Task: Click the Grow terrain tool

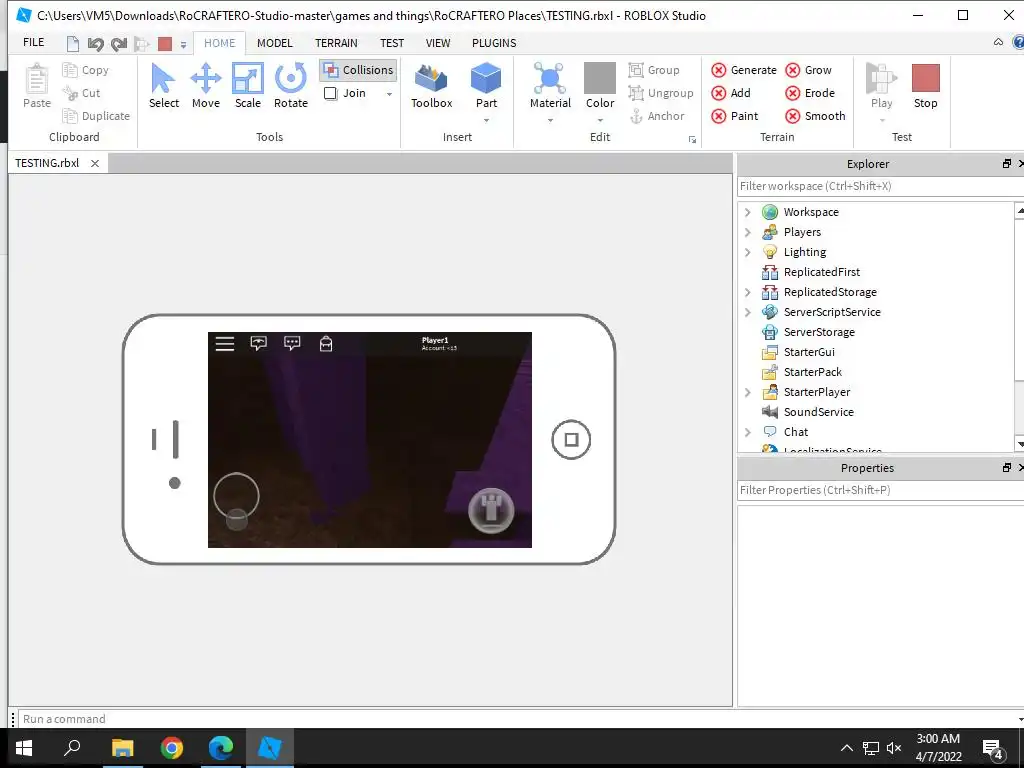Action: tap(808, 70)
